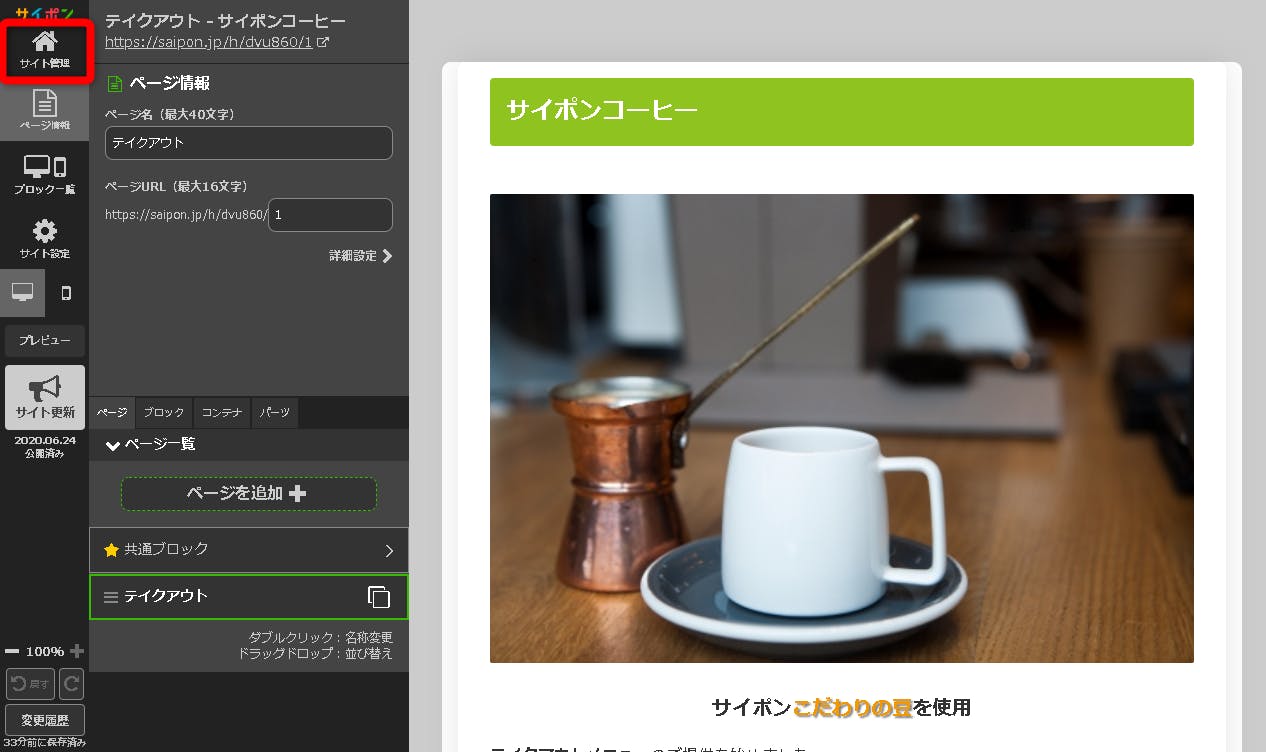
Task: Expand the 共通ブロック row
Action: coord(389,550)
